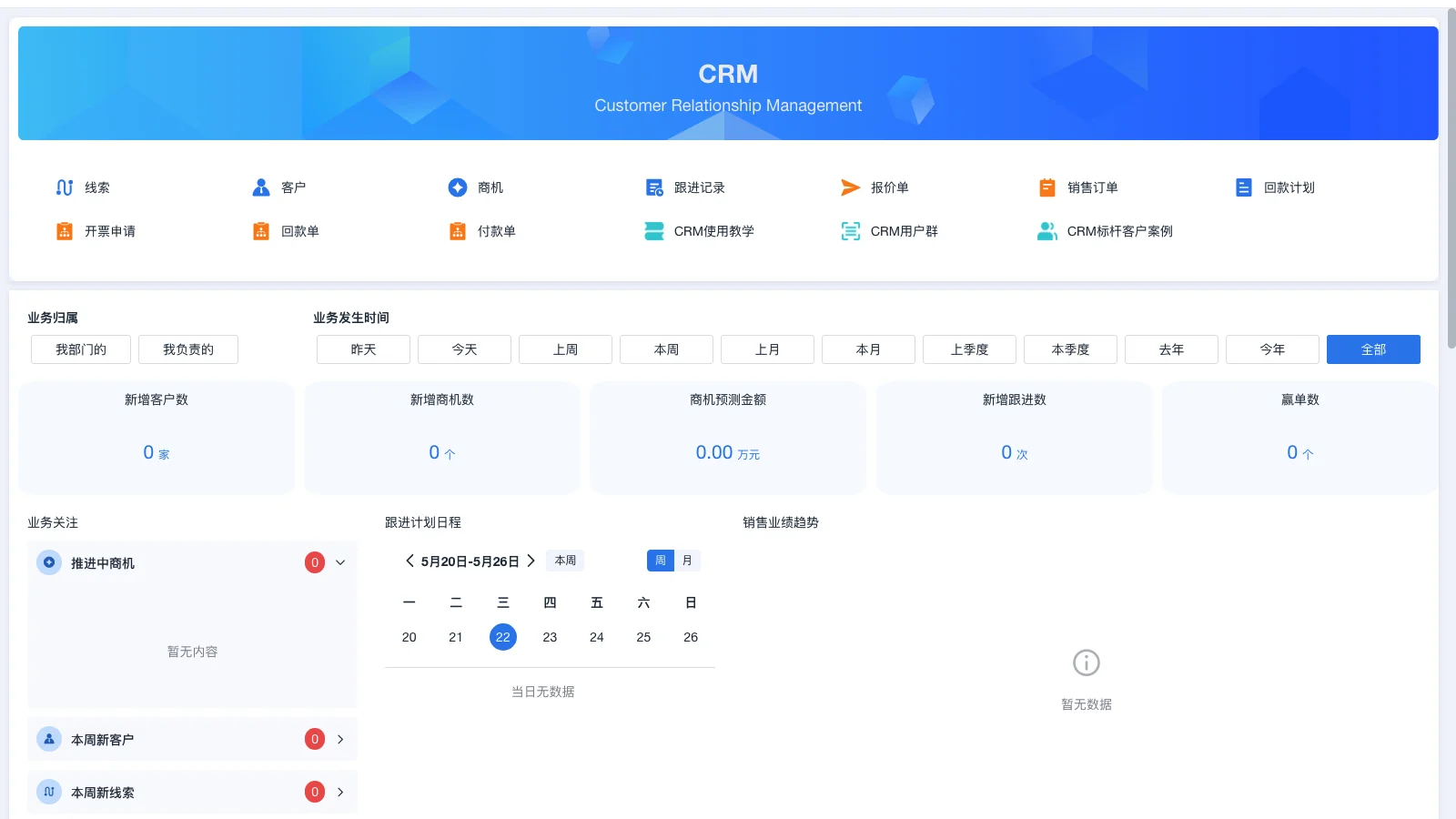1456x819 pixels.
Task: Open the 销售订单 module
Action: point(1091,187)
